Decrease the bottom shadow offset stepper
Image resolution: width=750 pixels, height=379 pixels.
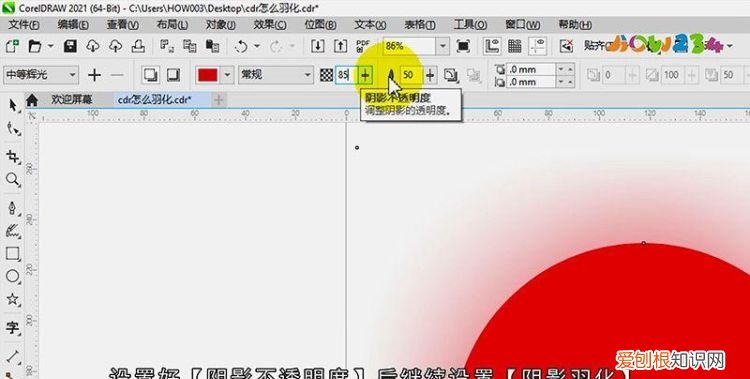(561, 82)
